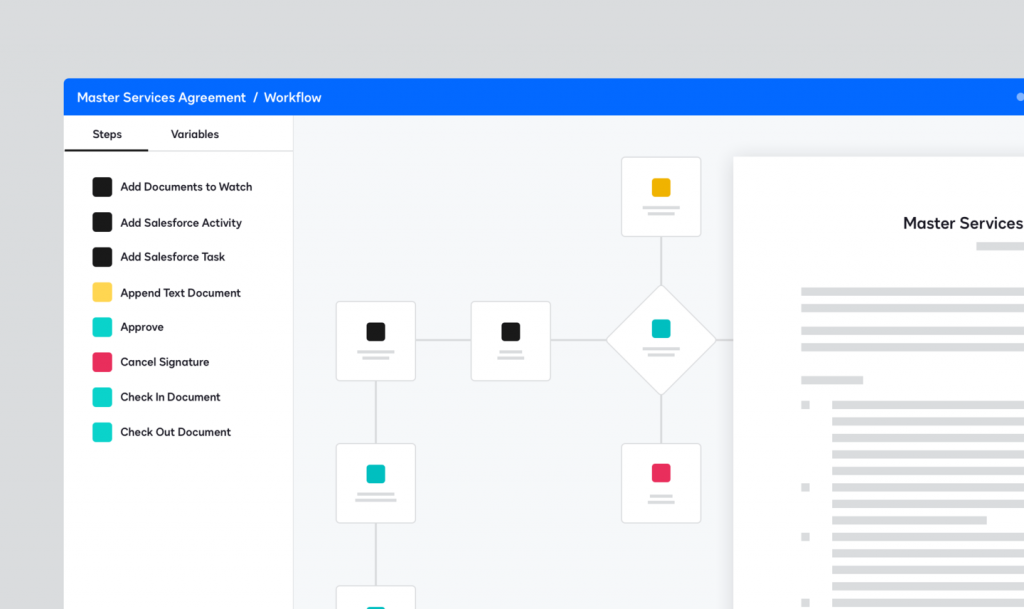Select the Add Documents to Watch step icon

click(102, 187)
